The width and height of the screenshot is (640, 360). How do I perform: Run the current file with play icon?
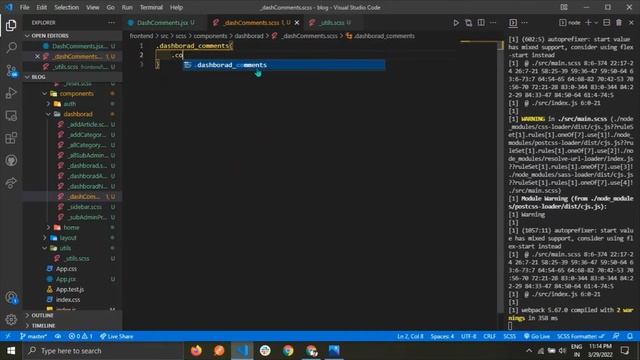pyautogui.click(x=456, y=23)
